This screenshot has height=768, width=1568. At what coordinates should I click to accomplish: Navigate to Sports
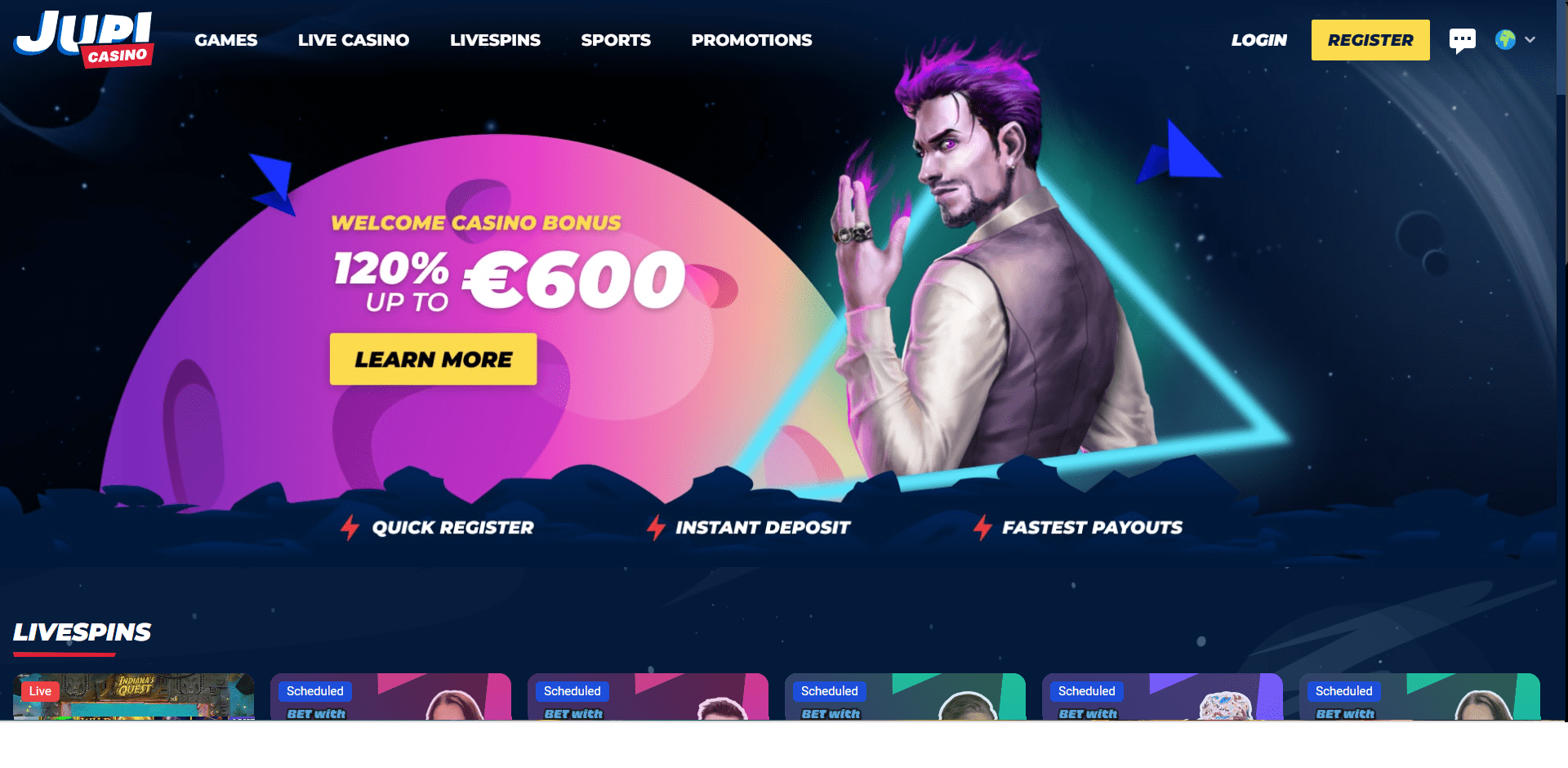pyautogui.click(x=616, y=40)
